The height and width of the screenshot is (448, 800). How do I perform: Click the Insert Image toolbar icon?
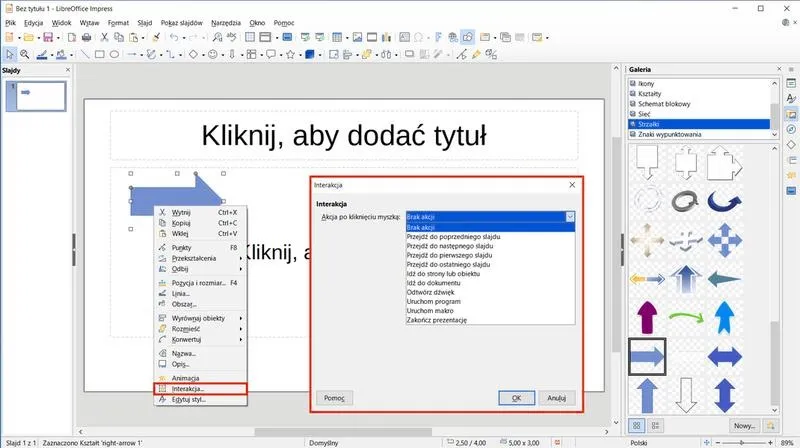[357, 37]
